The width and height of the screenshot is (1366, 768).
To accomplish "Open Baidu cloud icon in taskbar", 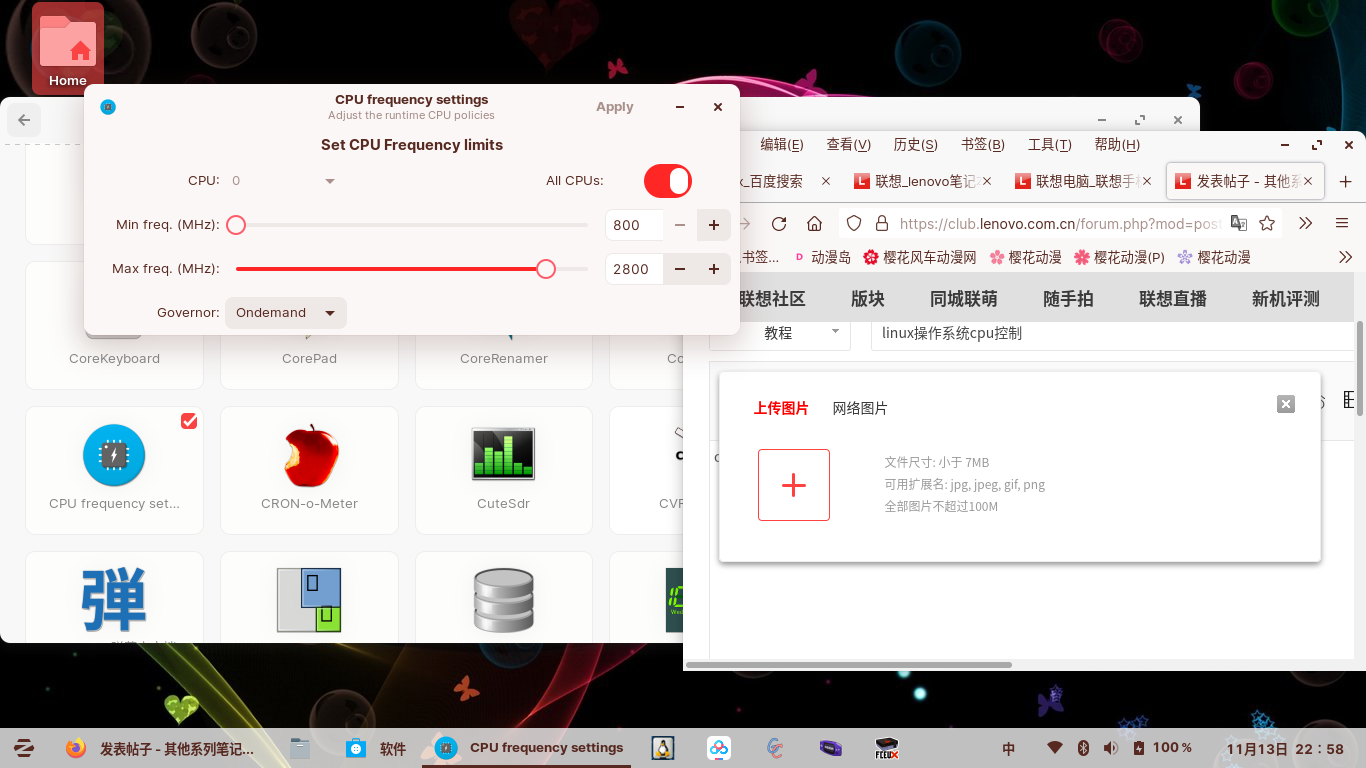I will (x=719, y=748).
